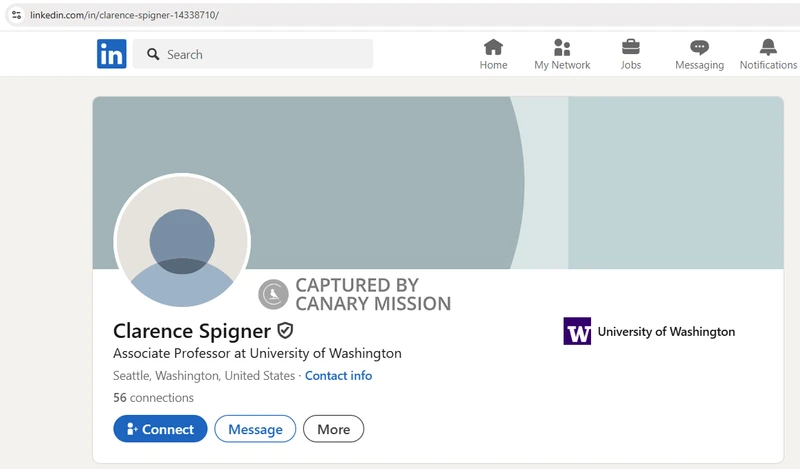Click the Connect button
This screenshot has height=469, width=800.
(x=160, y=429)
